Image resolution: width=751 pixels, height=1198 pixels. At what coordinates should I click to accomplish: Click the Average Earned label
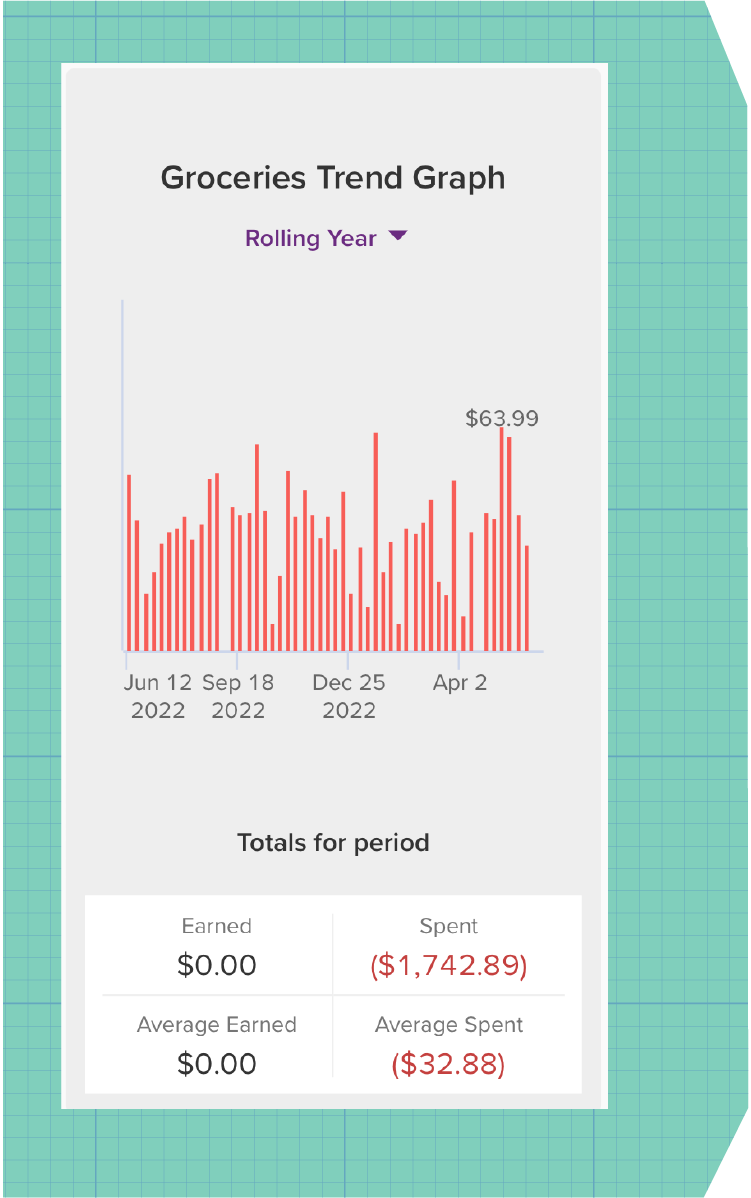(217, 1025)
